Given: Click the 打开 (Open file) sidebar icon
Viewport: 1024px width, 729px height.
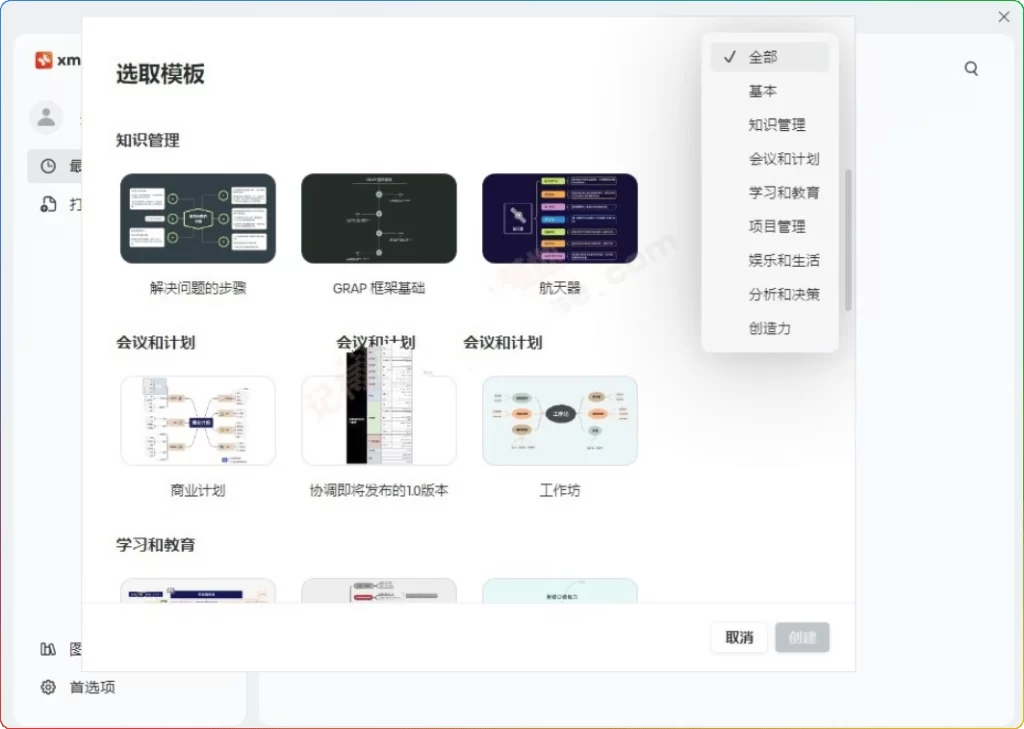Looking at the screenshot, I should coord(47,204).
